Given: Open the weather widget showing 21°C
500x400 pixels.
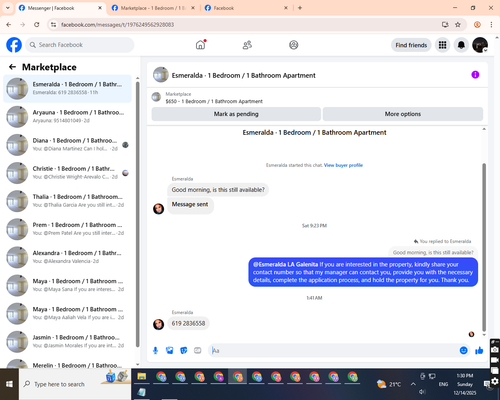Looking at the screenshot, I should tap(388, 384).
